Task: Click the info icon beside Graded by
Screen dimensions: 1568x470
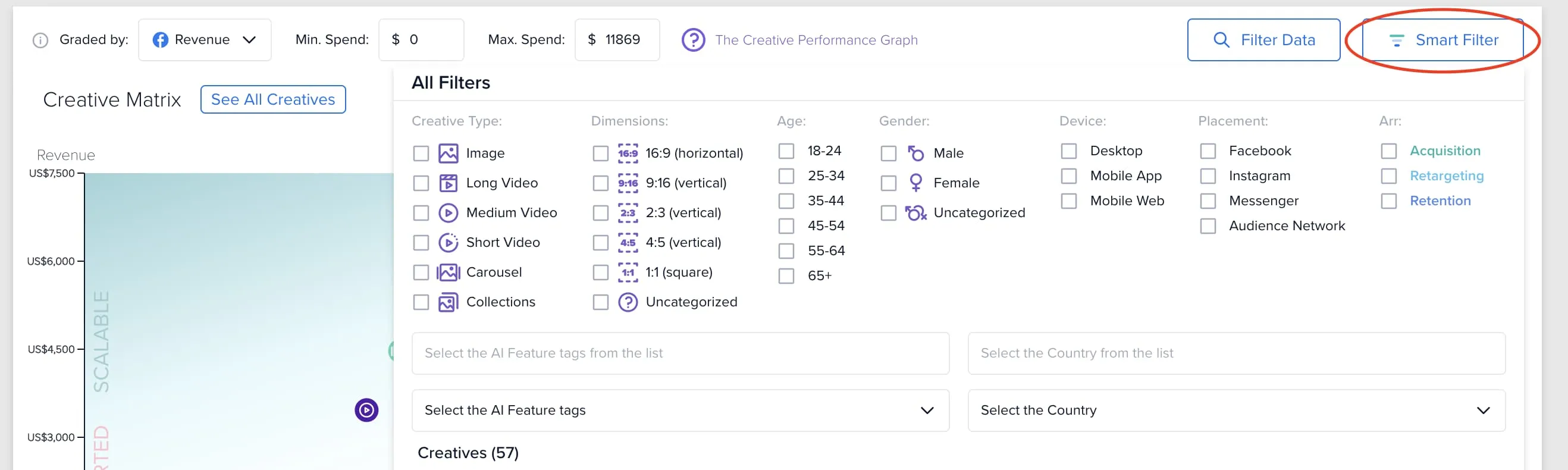Action: click(x=40, y=41)
